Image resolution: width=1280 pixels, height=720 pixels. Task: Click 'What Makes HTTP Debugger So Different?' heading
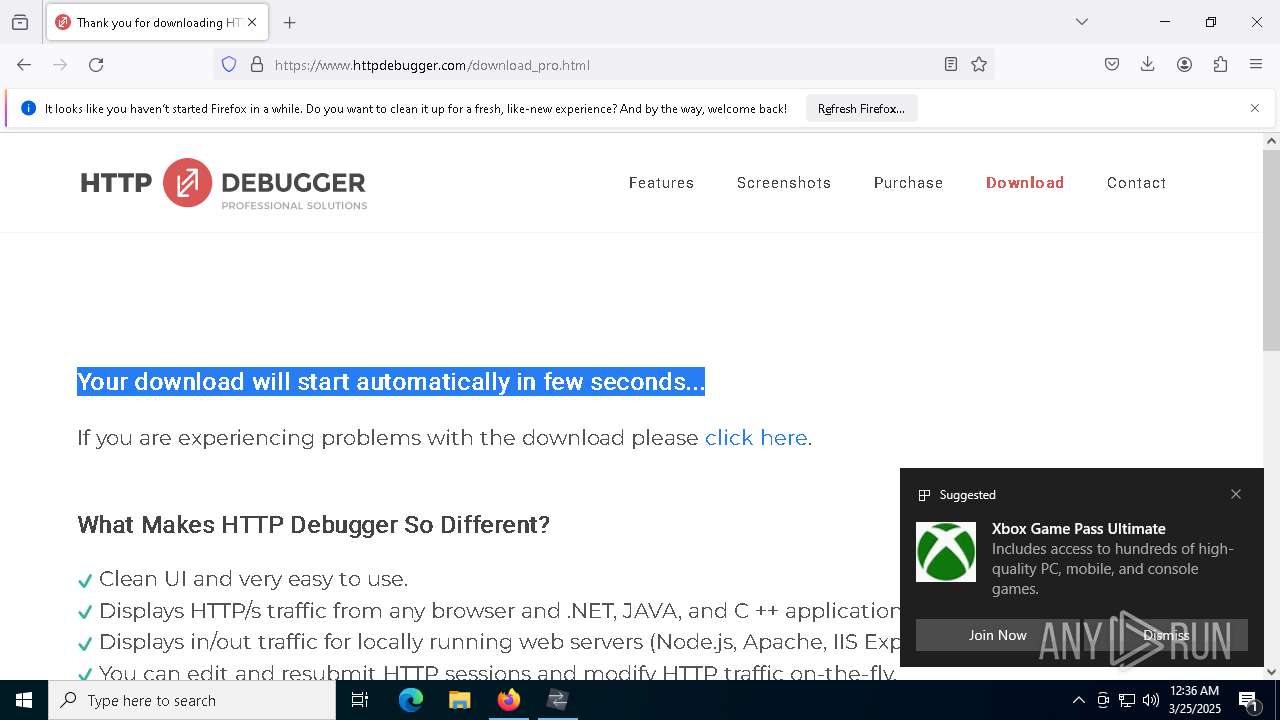point(314,525)
